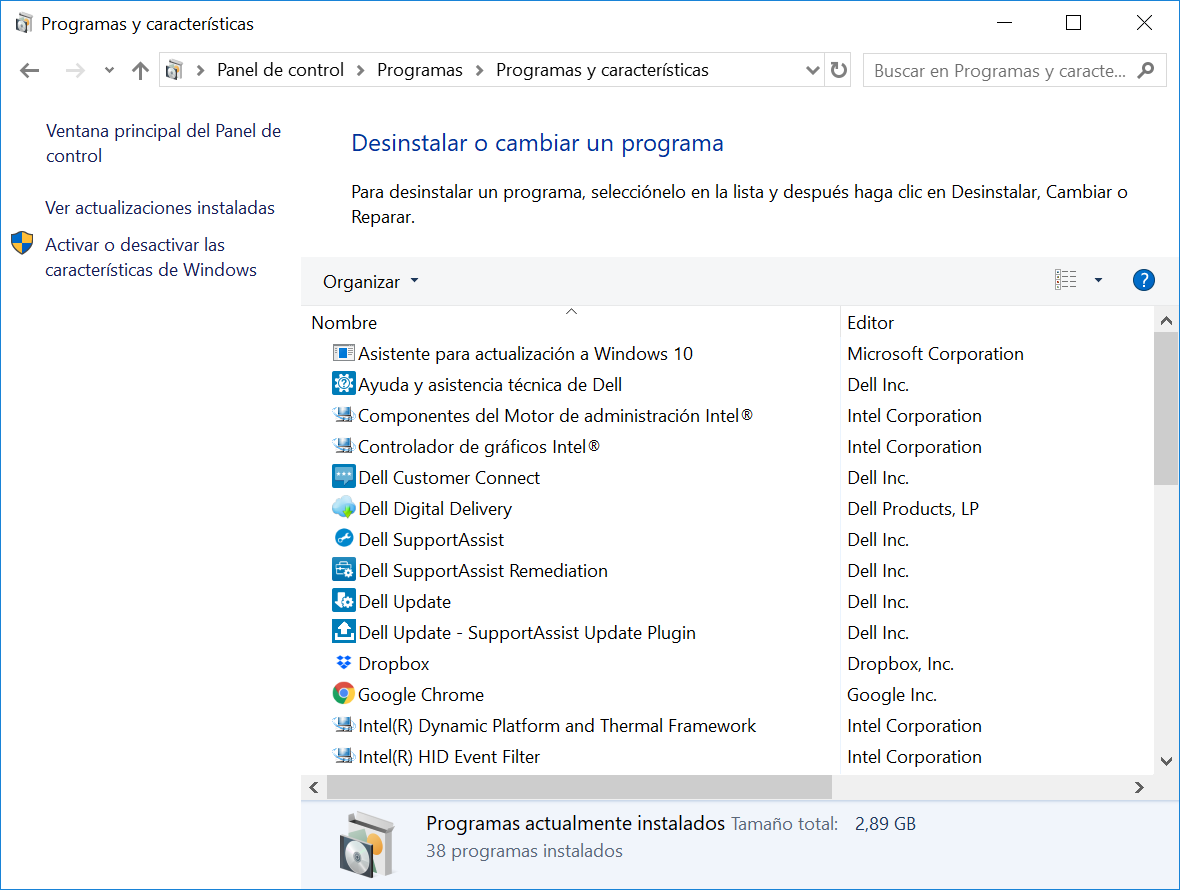
Task: Click the search box for Programas y características
Action: 1000,71
